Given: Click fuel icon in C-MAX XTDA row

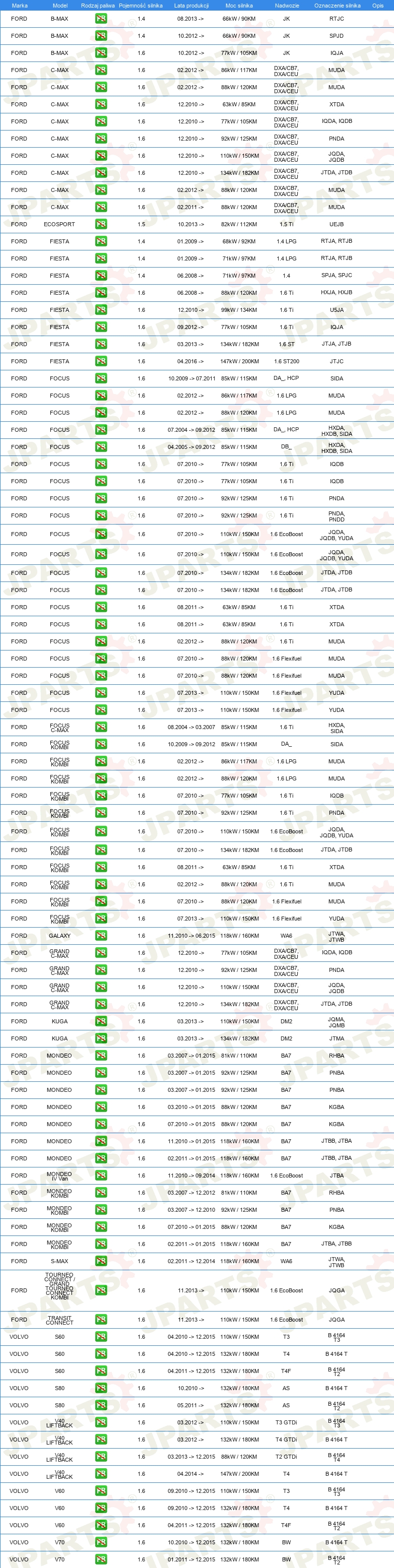Looking at the screenshot, I should (101, 104).
